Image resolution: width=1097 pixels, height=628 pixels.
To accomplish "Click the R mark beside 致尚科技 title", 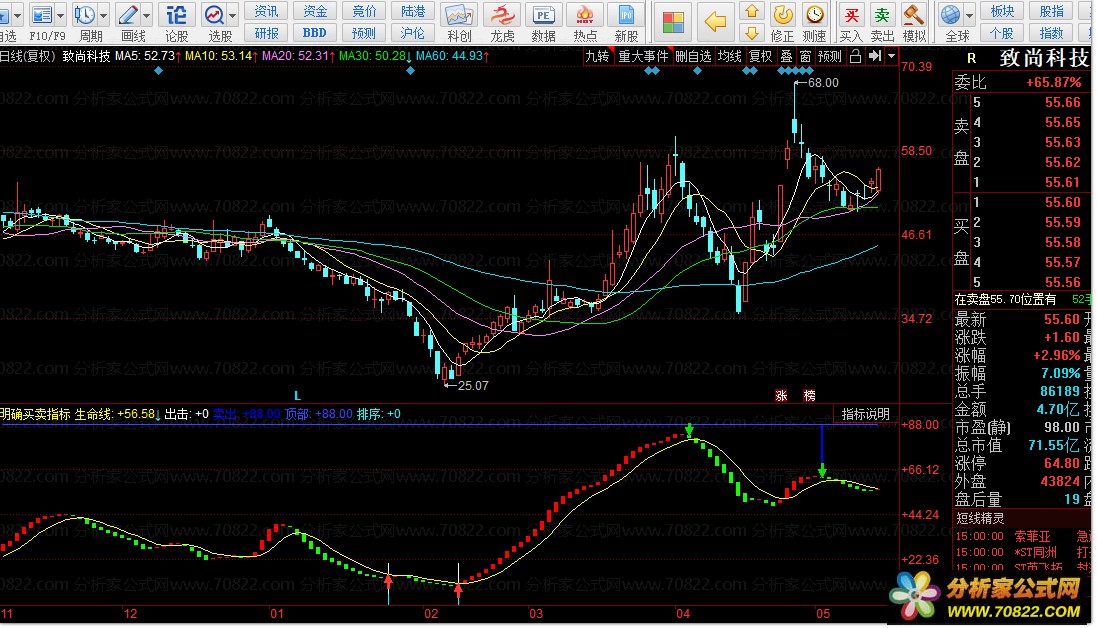I will tap(971, 59).
